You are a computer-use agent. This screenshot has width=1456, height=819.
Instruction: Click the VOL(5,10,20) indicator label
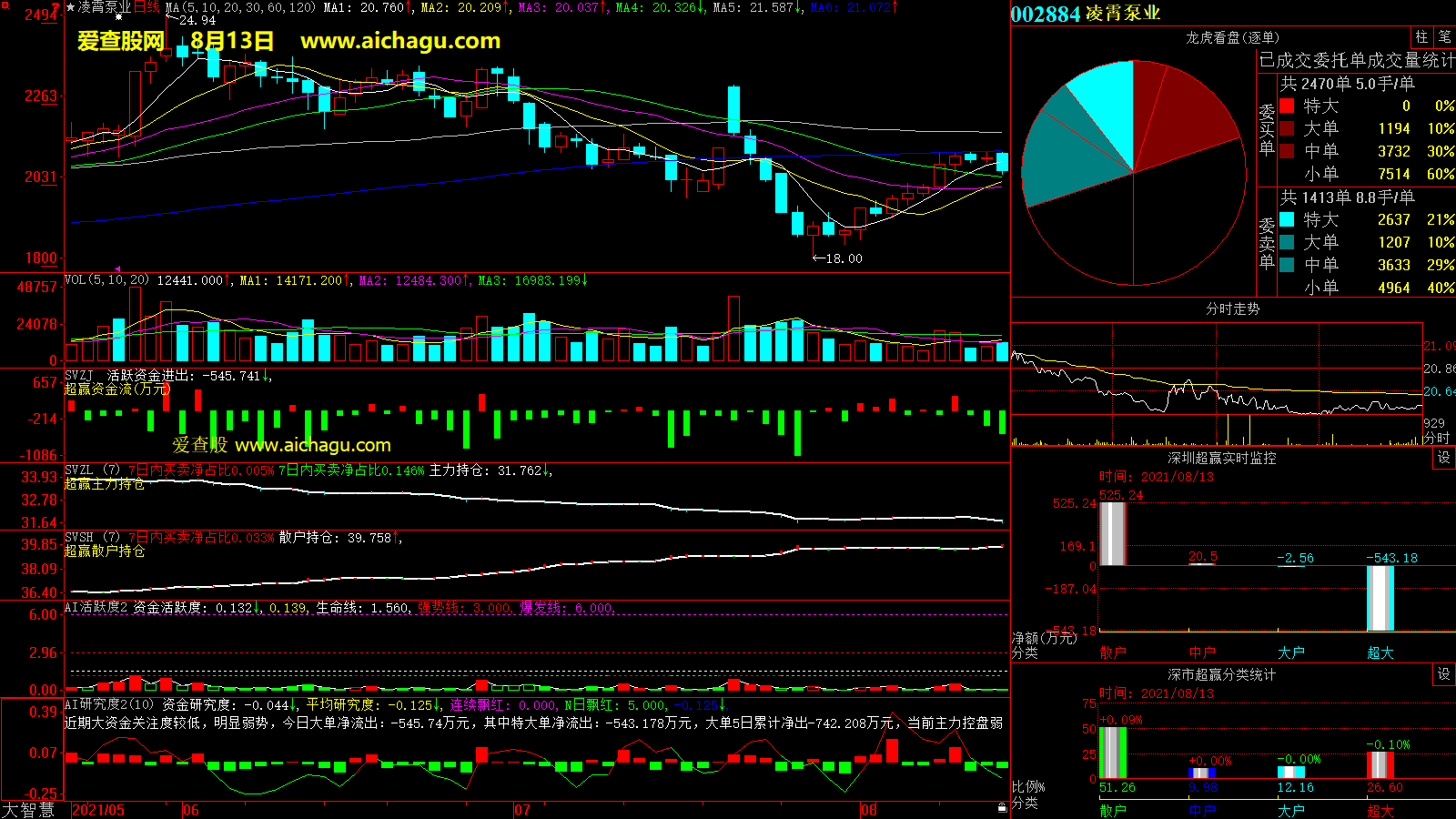point(106,280)
